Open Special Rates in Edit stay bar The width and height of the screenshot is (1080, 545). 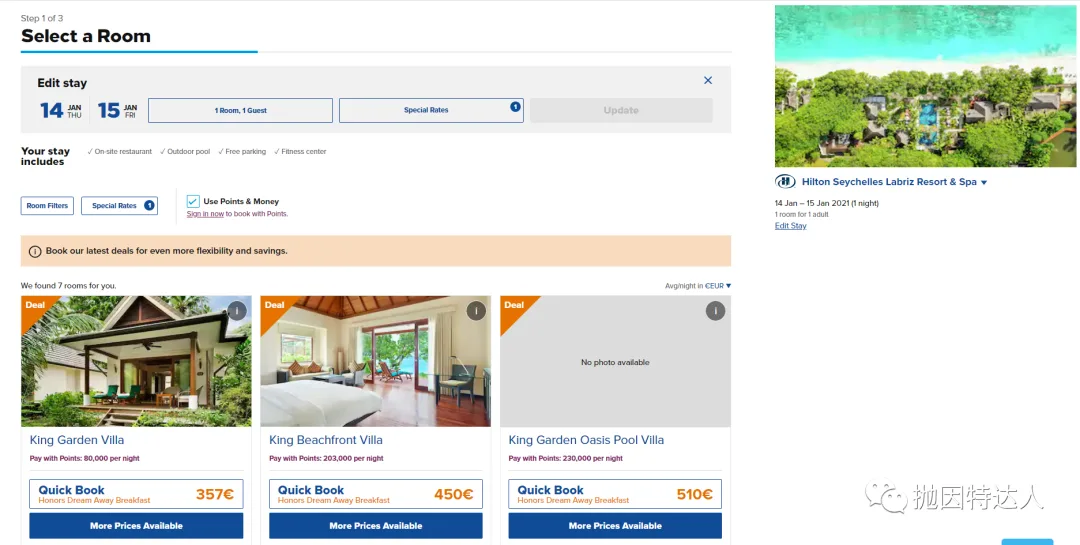431,110
